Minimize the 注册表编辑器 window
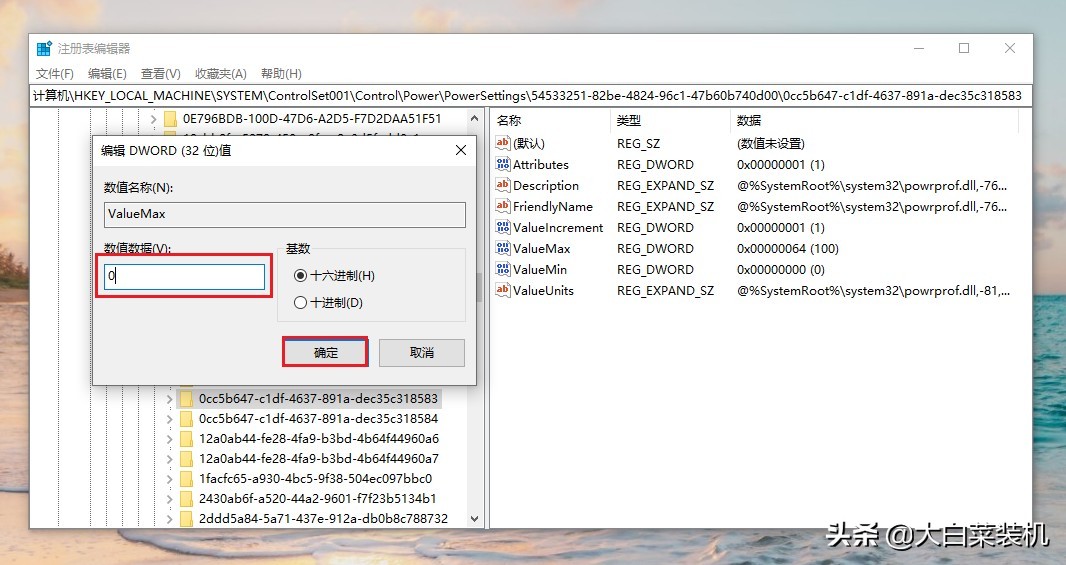Image resolution: width=1066 pixels, height=565 pixels. [919, 48]
